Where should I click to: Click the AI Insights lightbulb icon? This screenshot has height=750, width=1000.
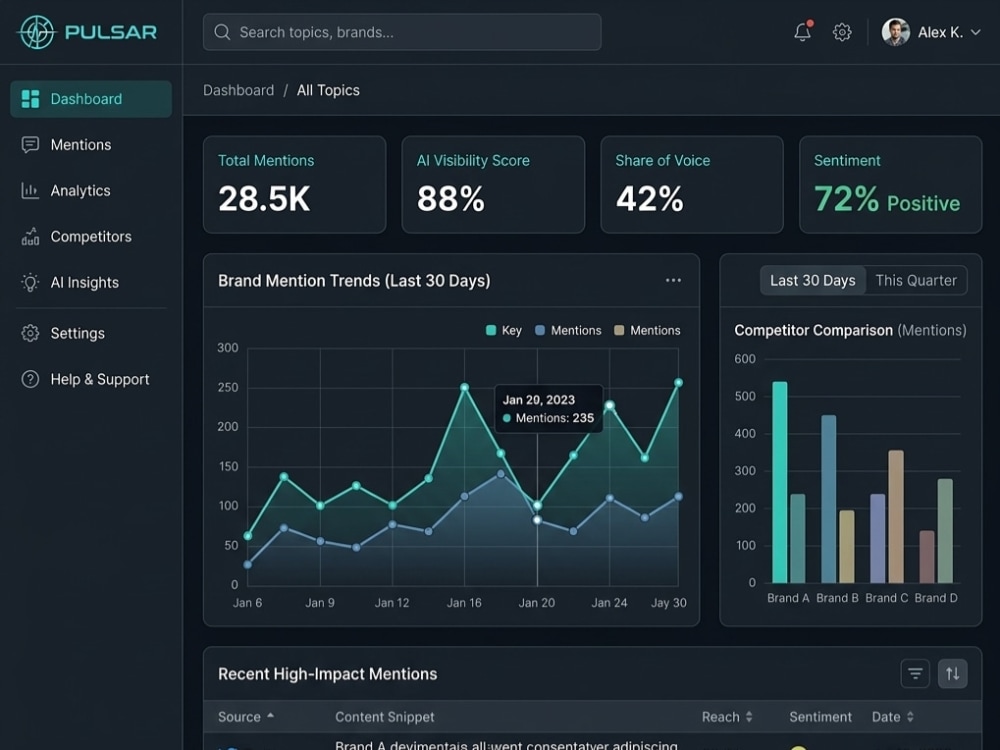[30, 283]
